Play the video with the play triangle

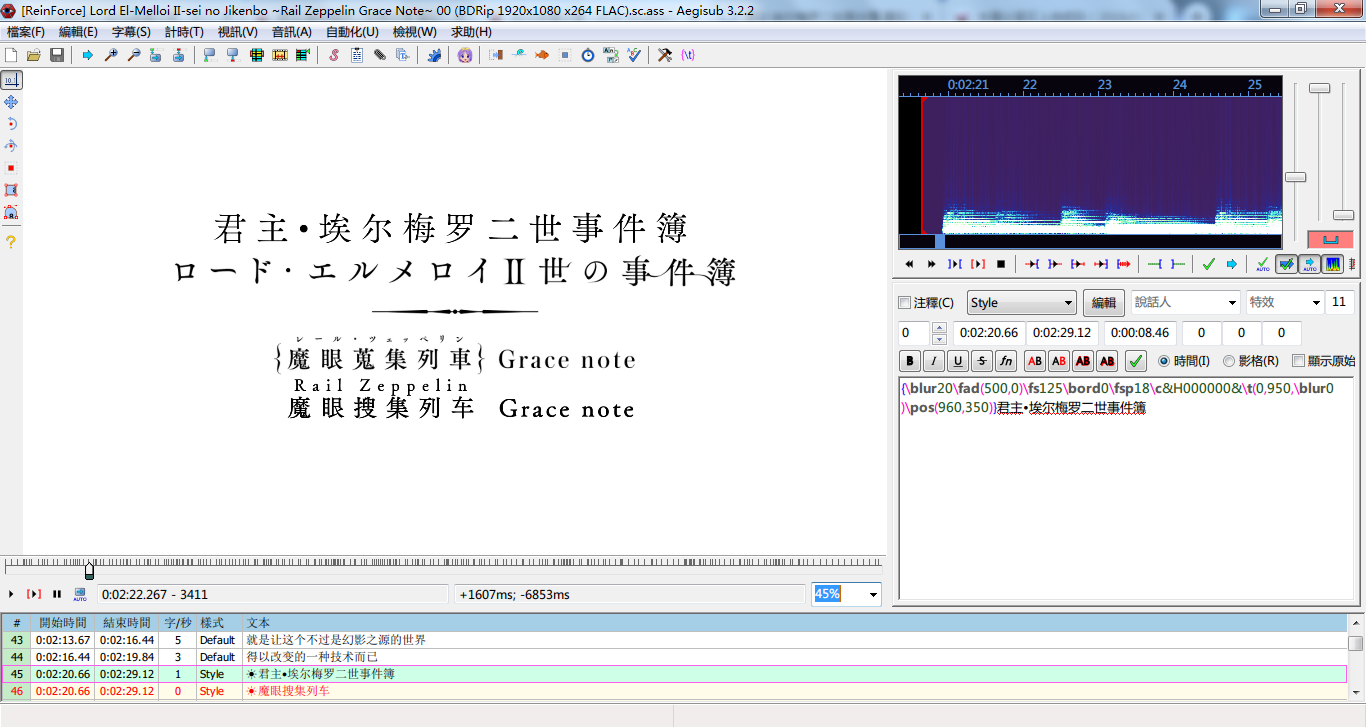pyautogui.click(x=11, y=594)
